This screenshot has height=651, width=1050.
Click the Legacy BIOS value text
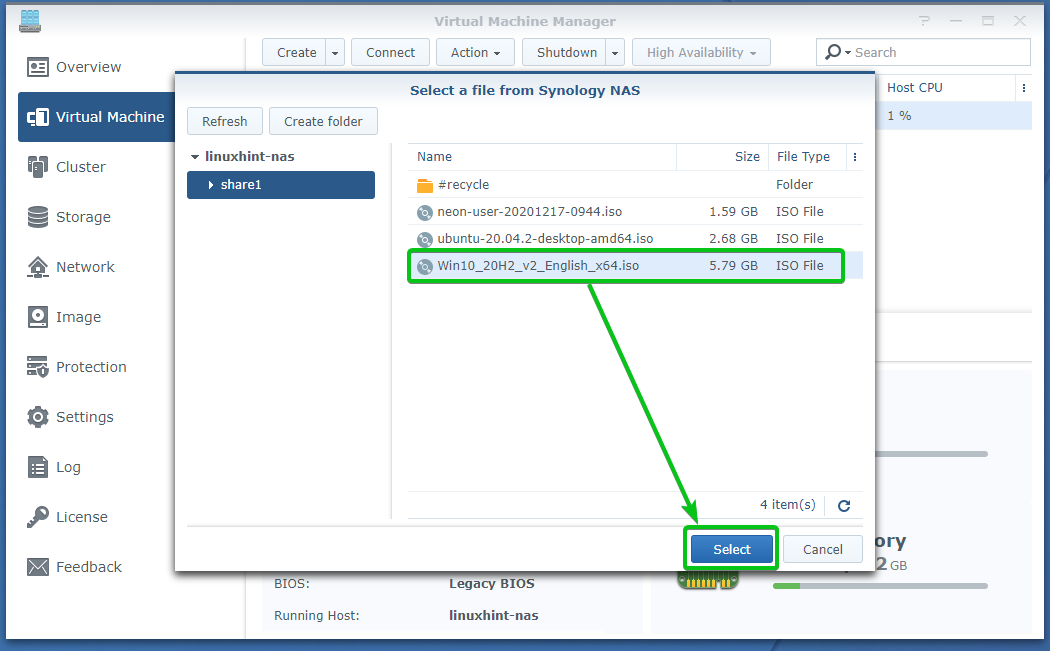click(492, 583)
